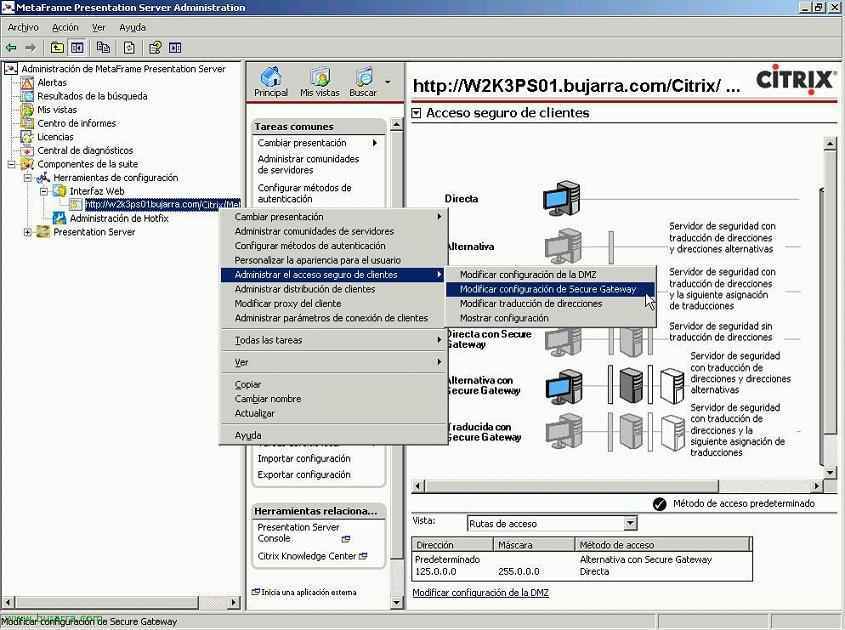Open the Ayuda menu in the menu bar

[133, 27]
